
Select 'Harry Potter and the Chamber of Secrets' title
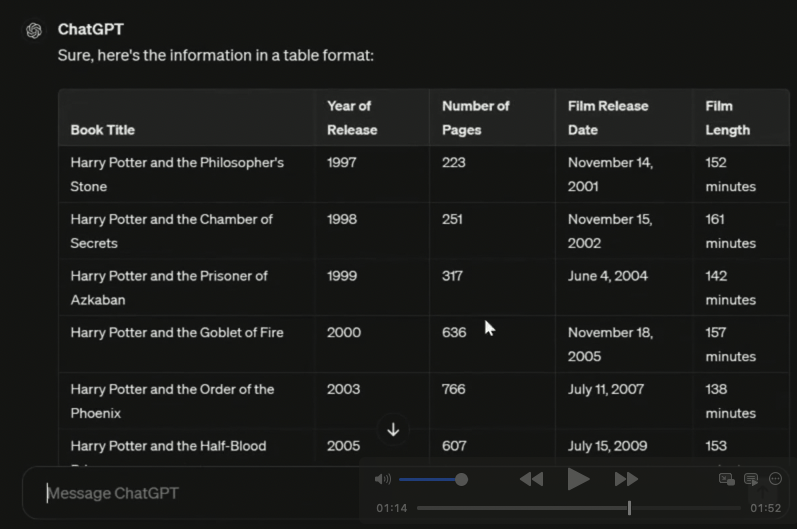click(171, 231)
